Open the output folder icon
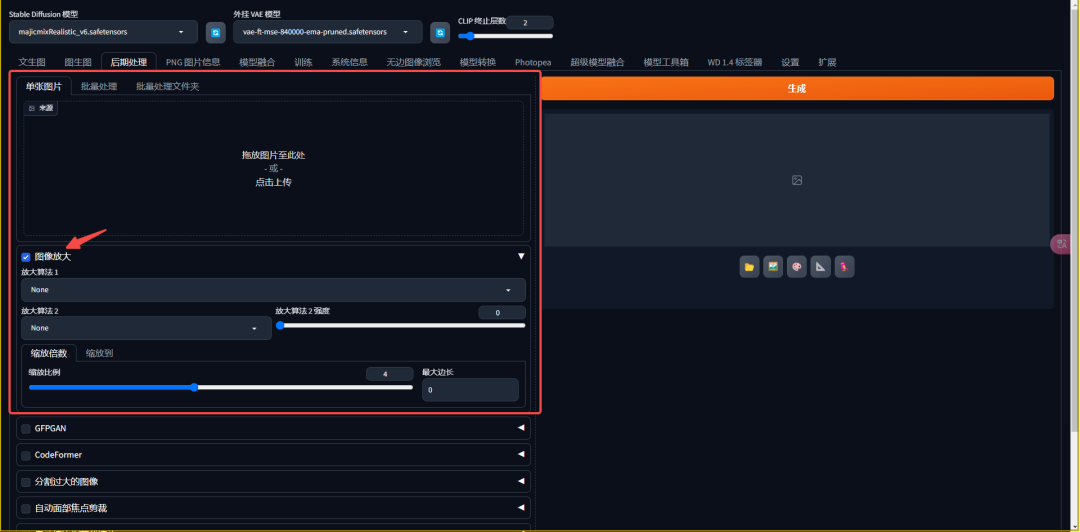This screenshot has height=532, width=1080. 749,267
